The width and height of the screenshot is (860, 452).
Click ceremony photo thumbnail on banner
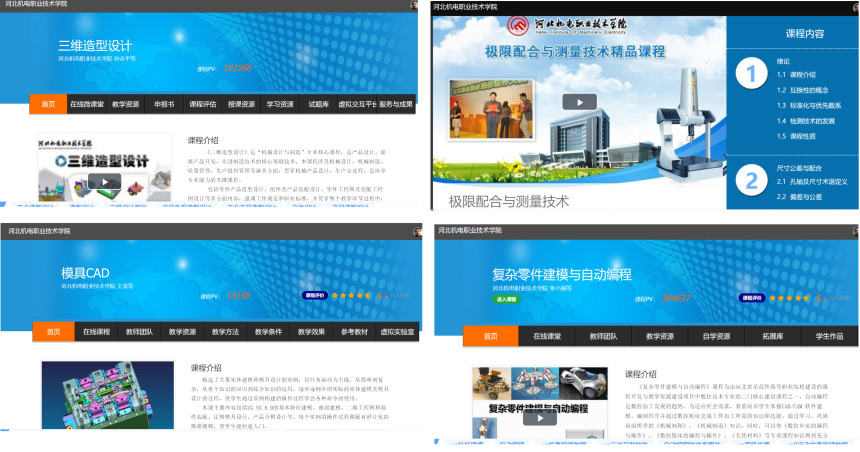491,109
